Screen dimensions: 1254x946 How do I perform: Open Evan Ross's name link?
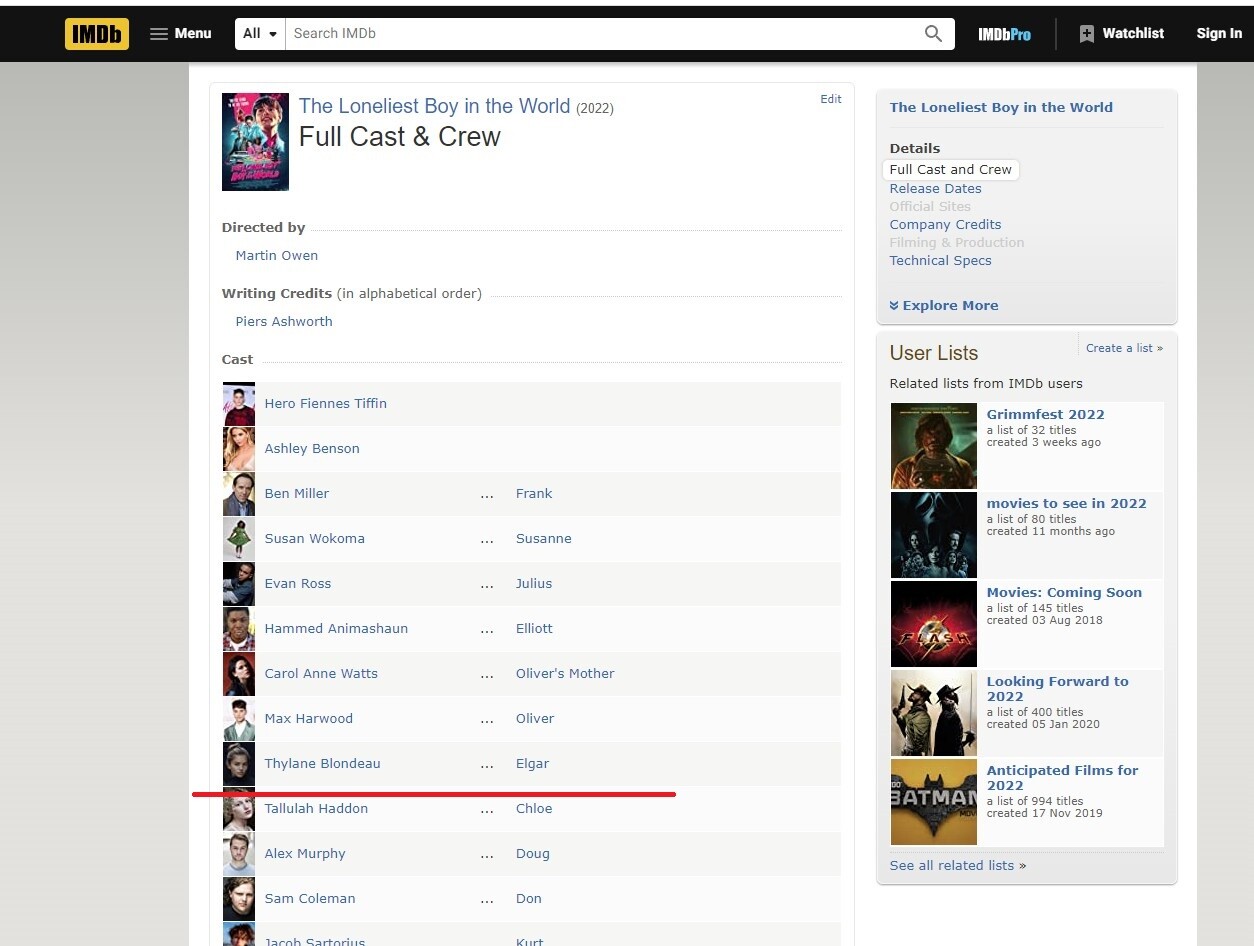click(x=297, y=583)
